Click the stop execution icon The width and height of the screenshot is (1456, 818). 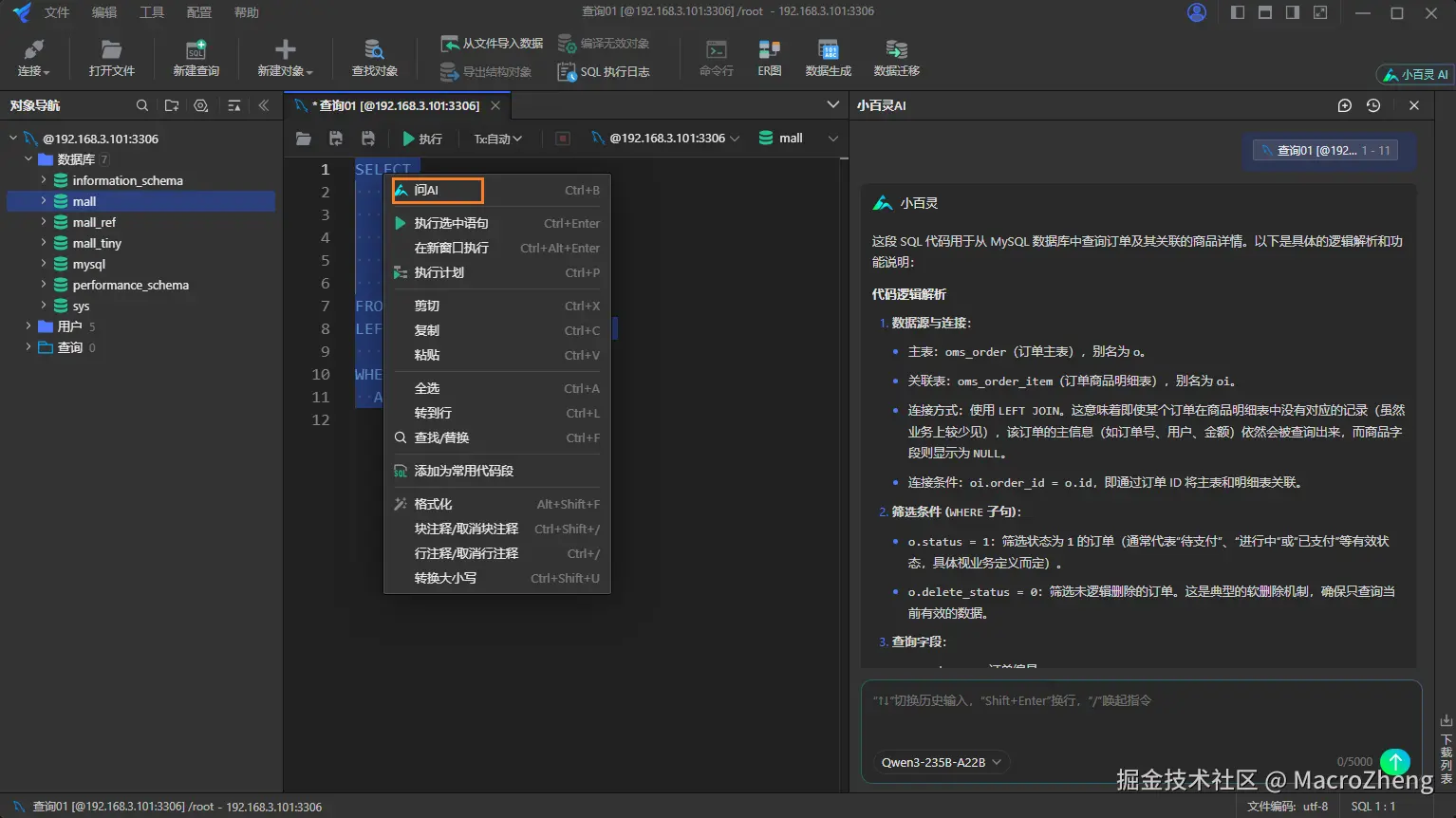(x=563, y=139)
